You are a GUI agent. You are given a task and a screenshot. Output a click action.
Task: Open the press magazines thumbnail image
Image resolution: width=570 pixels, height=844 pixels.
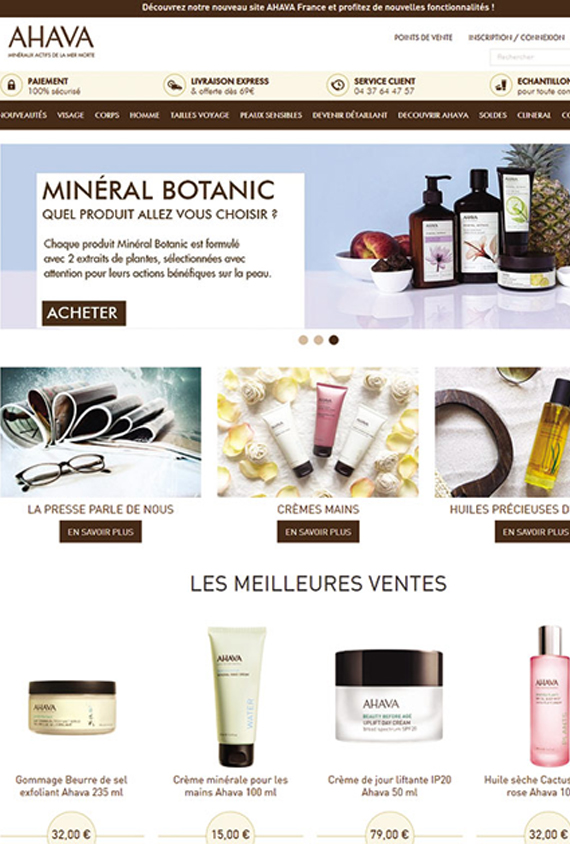pyautogui.click(x=101, y=432)
